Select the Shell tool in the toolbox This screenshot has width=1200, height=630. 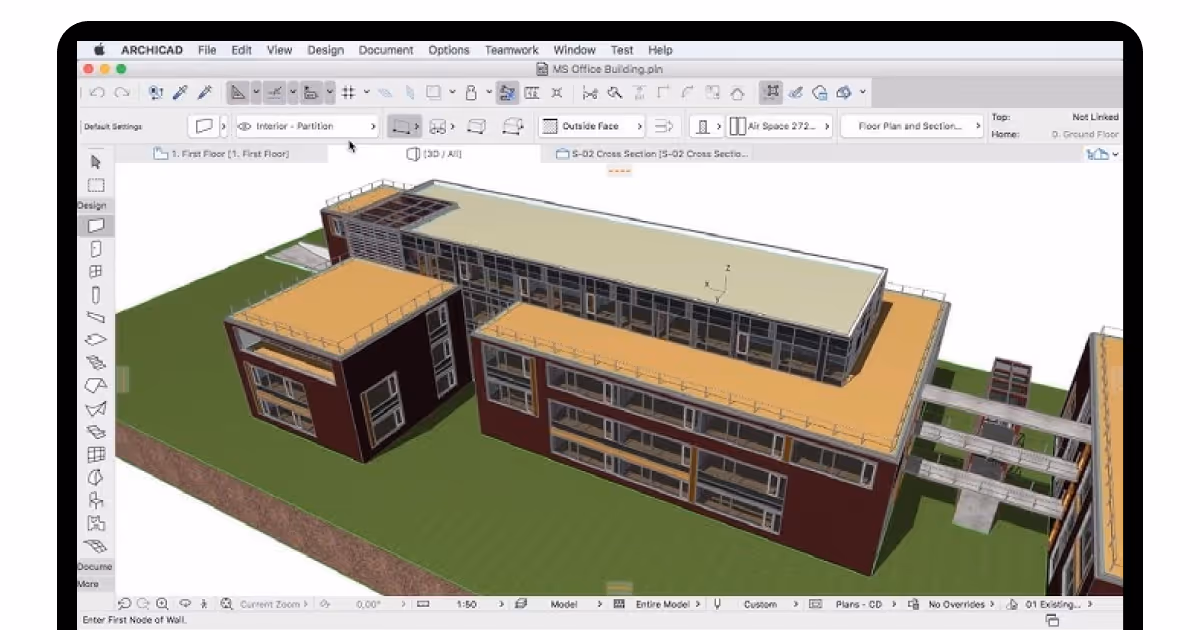click(96, 408)
